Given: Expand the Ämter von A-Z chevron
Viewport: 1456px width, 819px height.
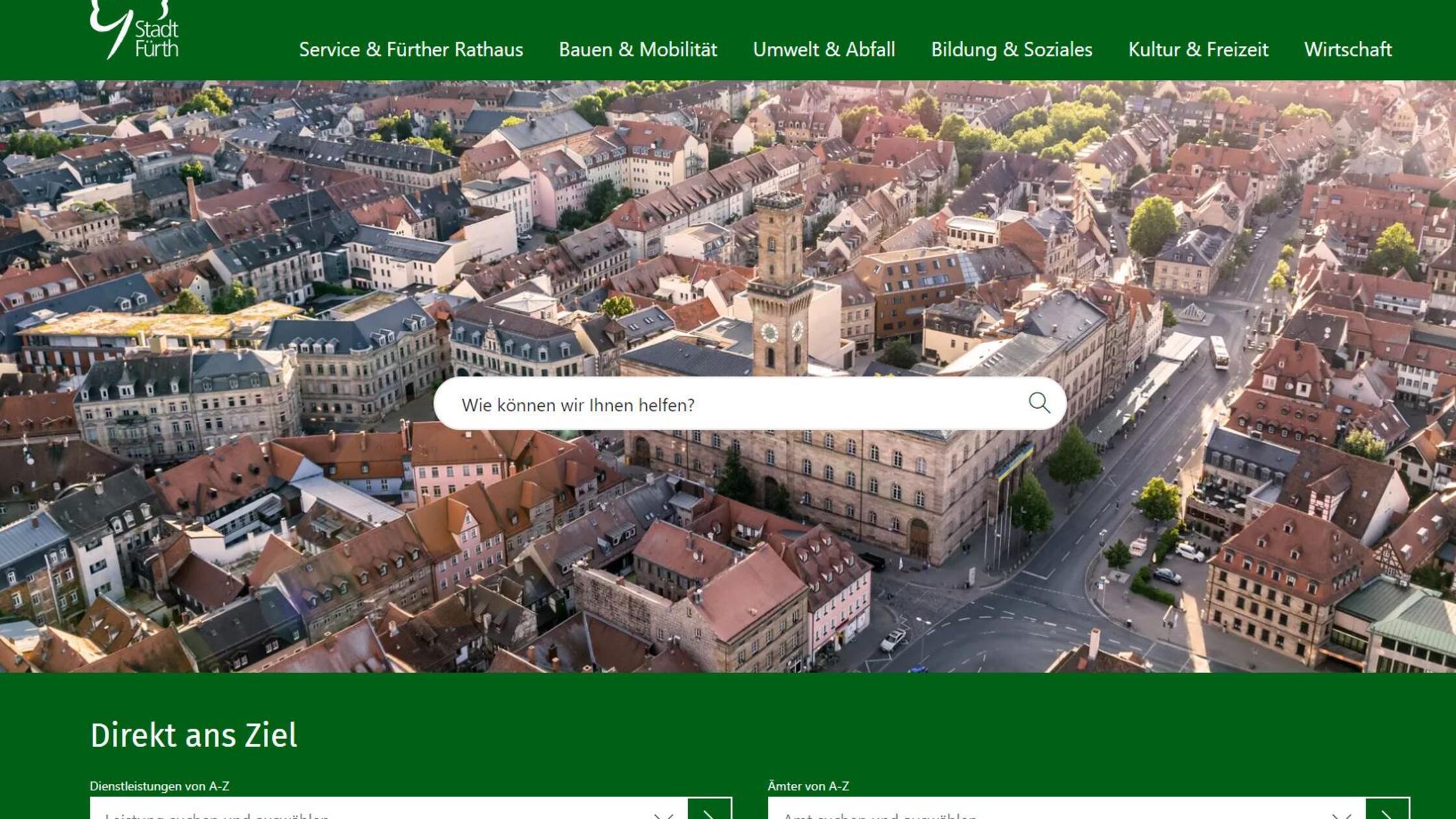Looking at the screenshot, I should [x=1342, y=814].
